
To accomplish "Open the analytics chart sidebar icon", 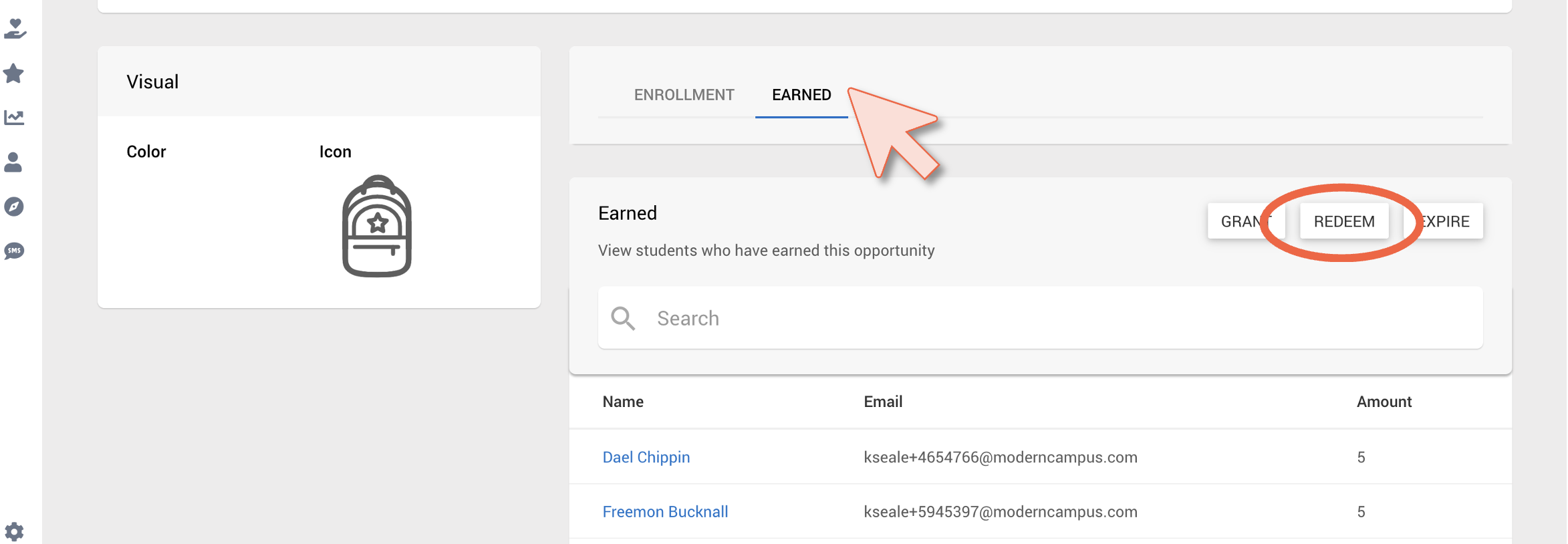I will point(14,118).
